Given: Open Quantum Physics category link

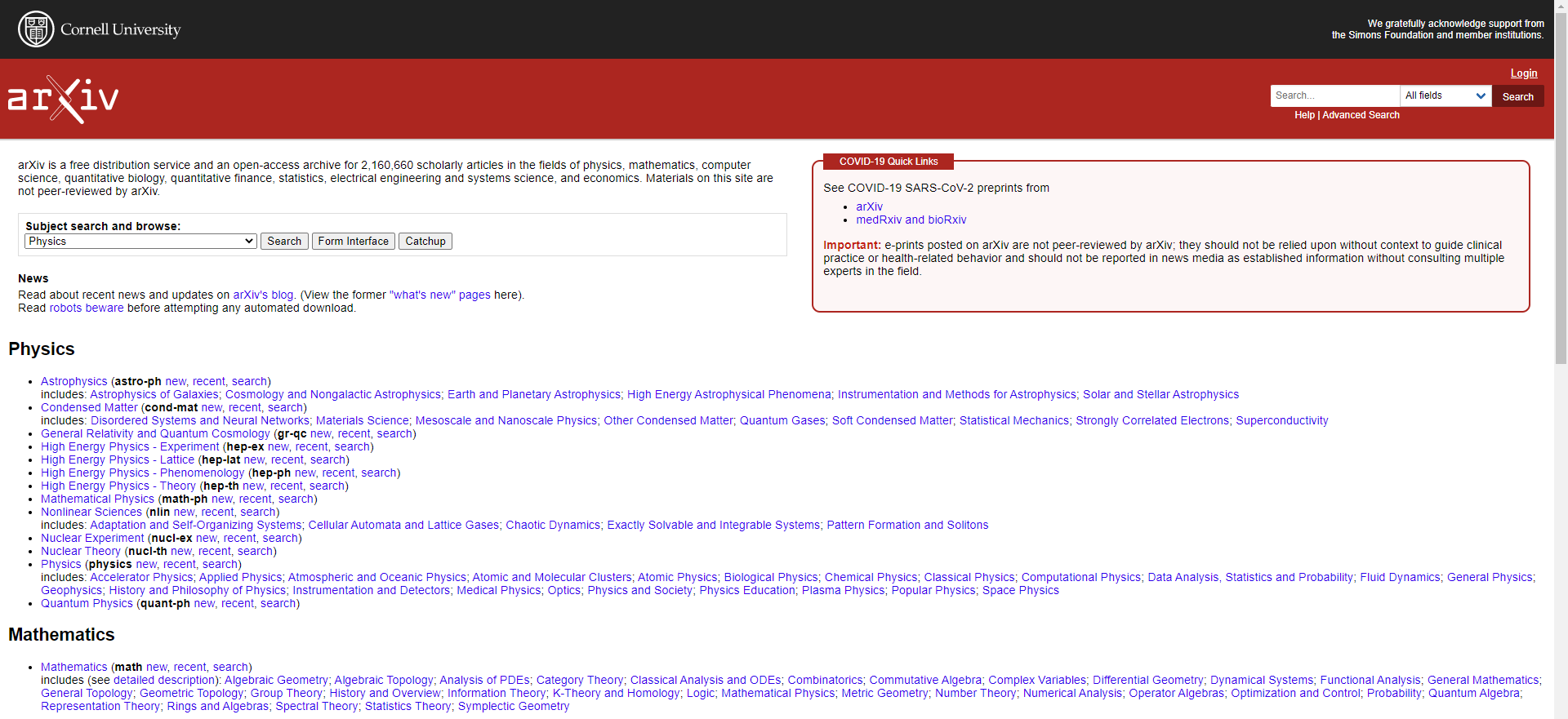Looking at the screenshot, I should pyautogui.click(x=87, y=604).
